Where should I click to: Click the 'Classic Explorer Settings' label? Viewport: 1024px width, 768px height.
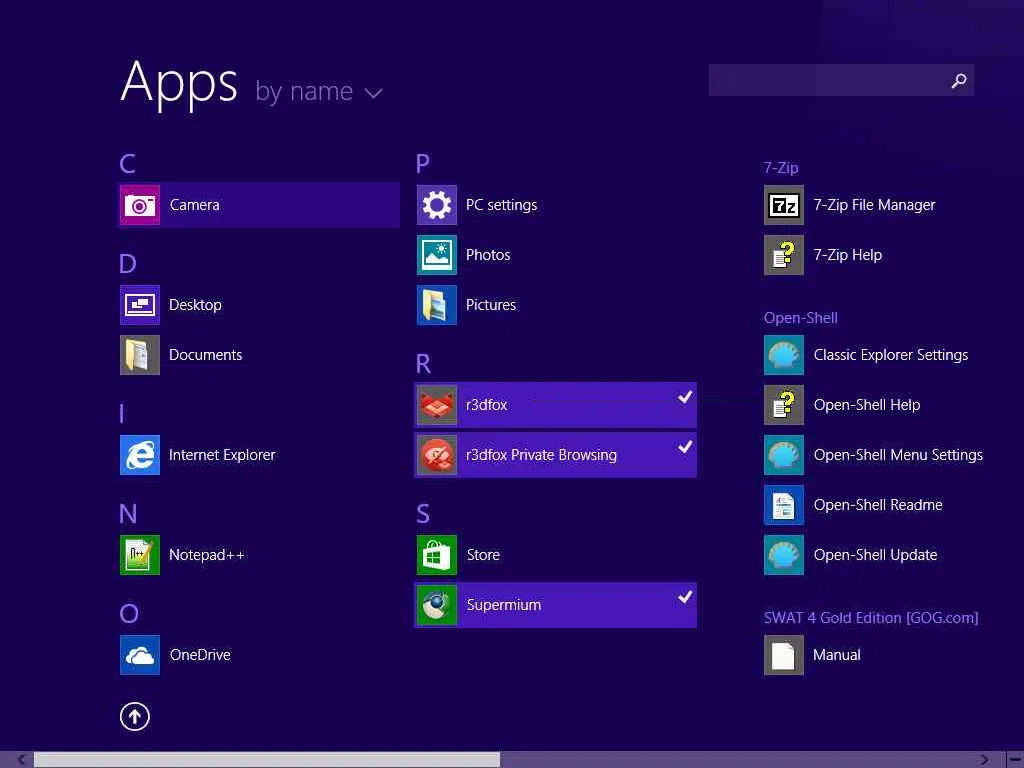(891, 355)
